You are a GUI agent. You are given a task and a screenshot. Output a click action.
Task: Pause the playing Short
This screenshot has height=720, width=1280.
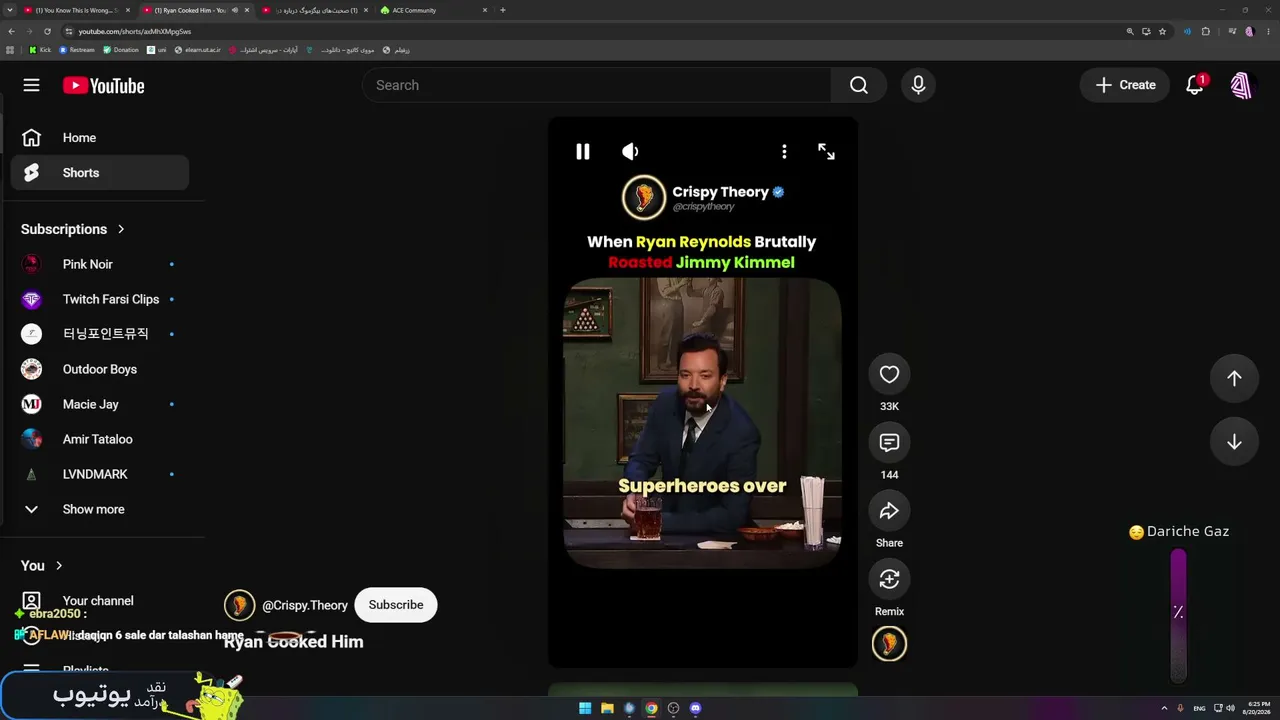pyautogui.click(x=583, y=151)
